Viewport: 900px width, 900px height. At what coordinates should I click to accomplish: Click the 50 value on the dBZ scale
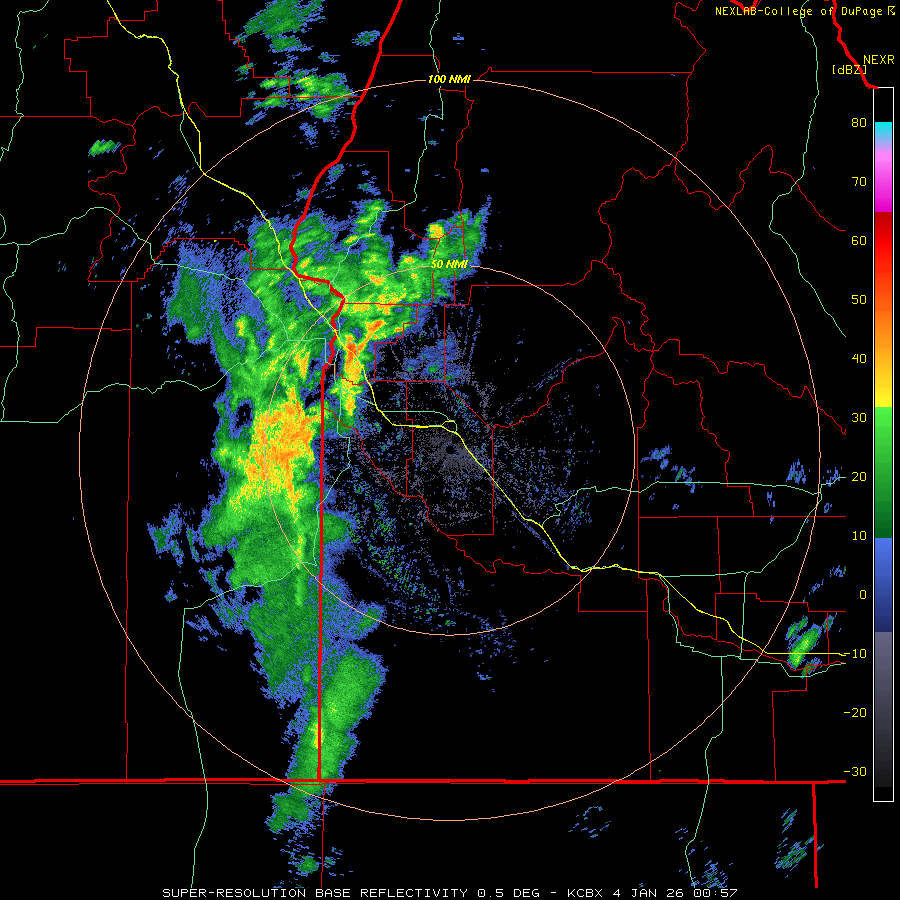point(859,300)
